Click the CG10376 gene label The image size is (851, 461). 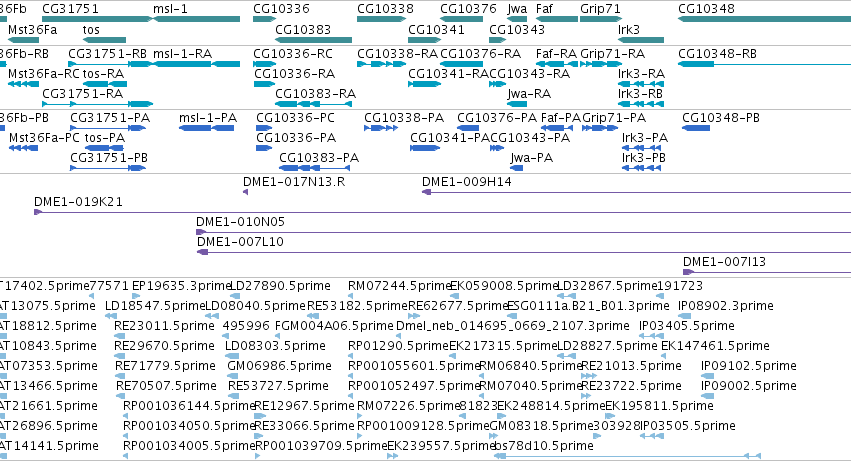468,9
